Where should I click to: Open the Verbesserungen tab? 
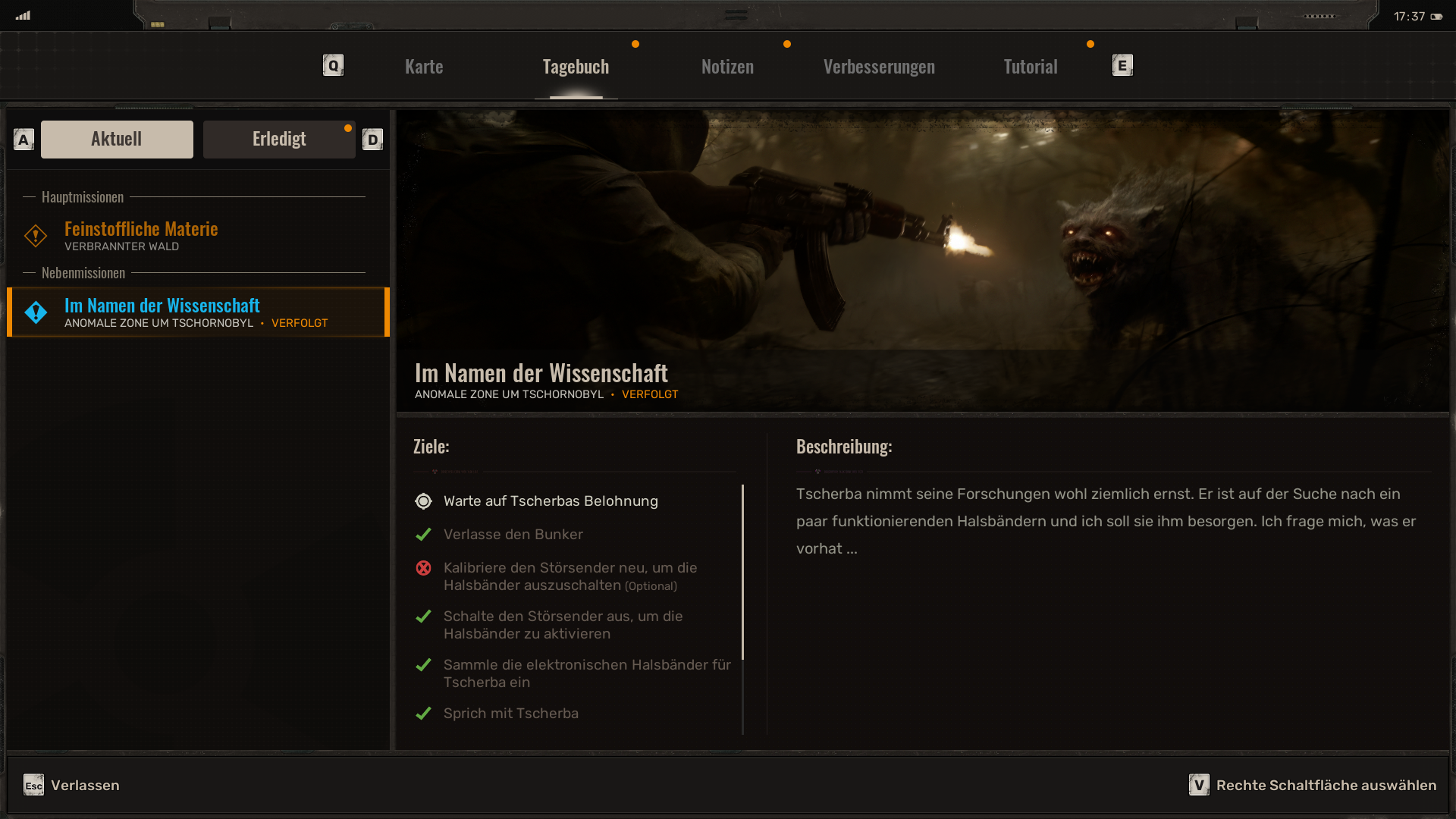pos(879,66)
